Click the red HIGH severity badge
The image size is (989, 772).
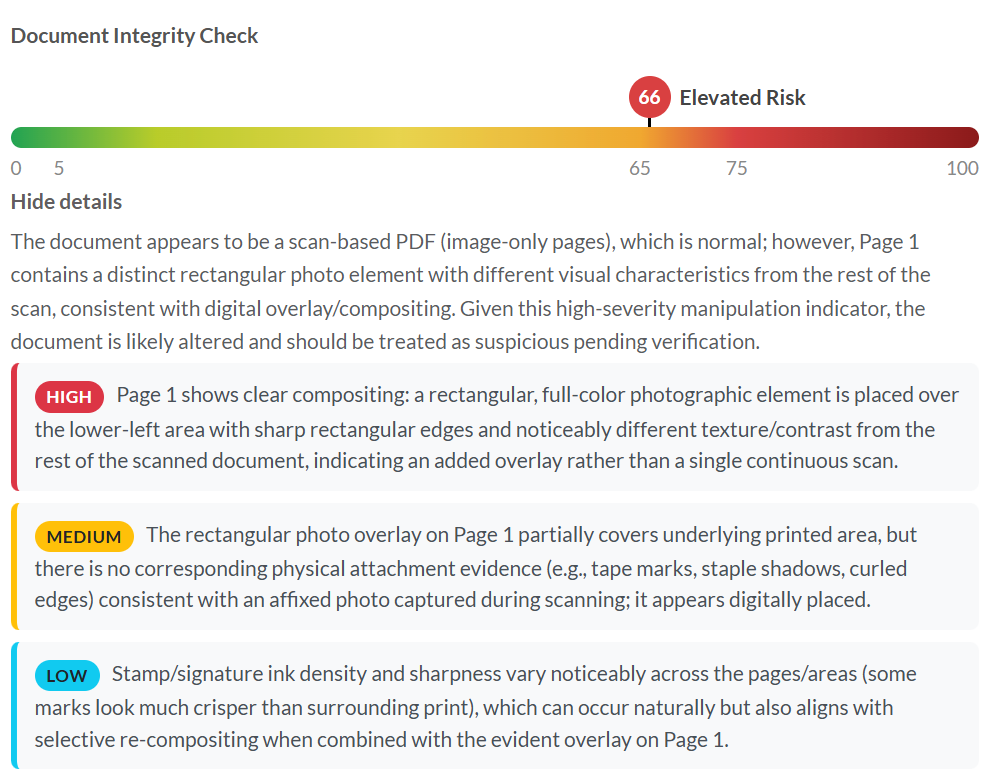coord(69,397)
